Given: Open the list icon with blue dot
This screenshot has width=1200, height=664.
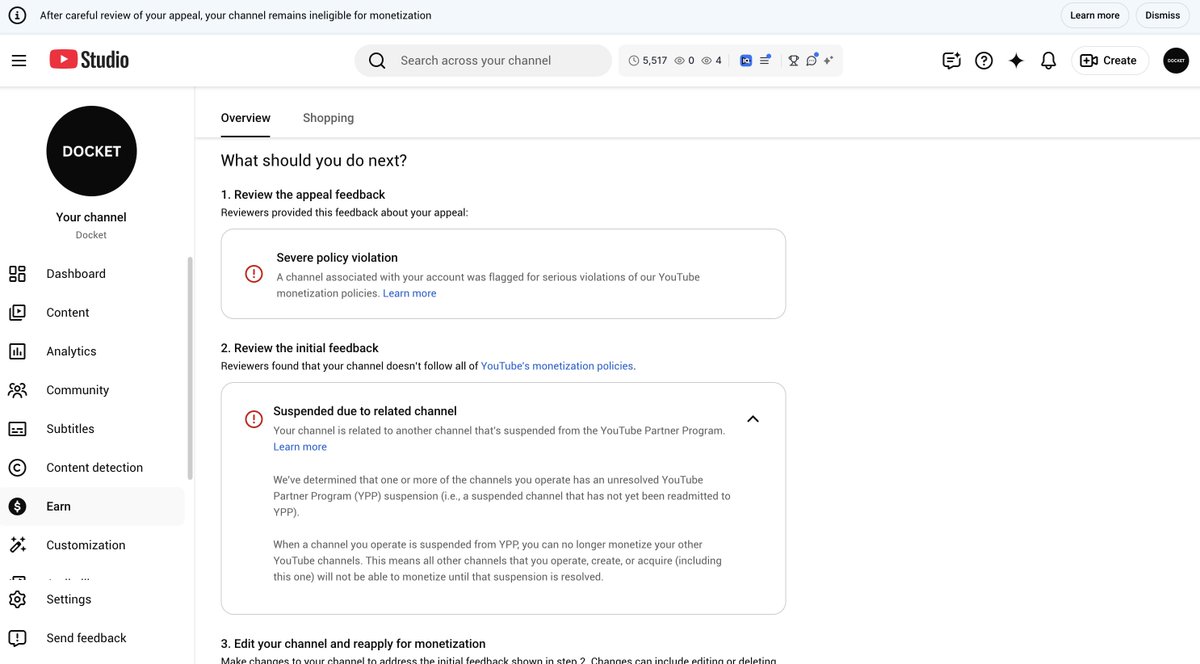Looking at the screenshot, I should (765, 60).
